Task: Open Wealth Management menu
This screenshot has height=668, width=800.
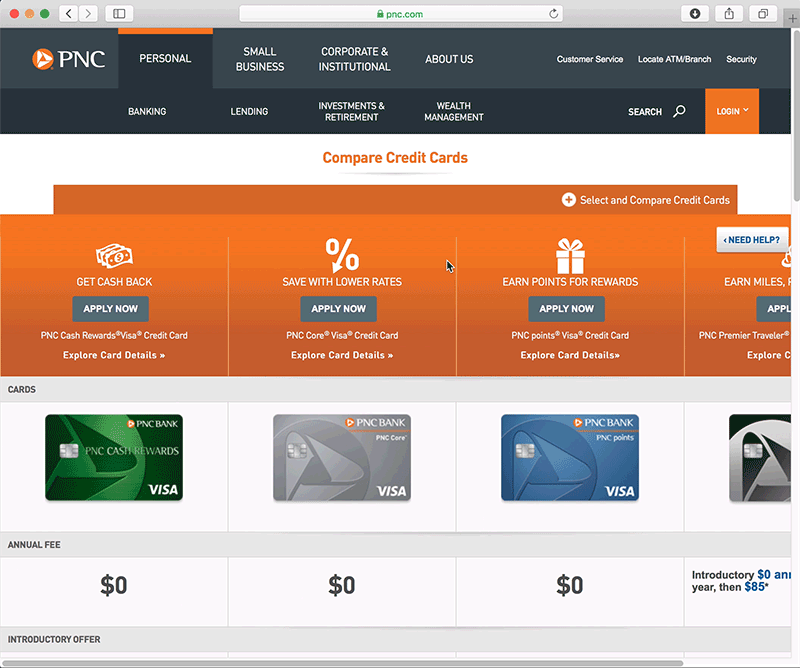Action: click(x=454, y=111)
